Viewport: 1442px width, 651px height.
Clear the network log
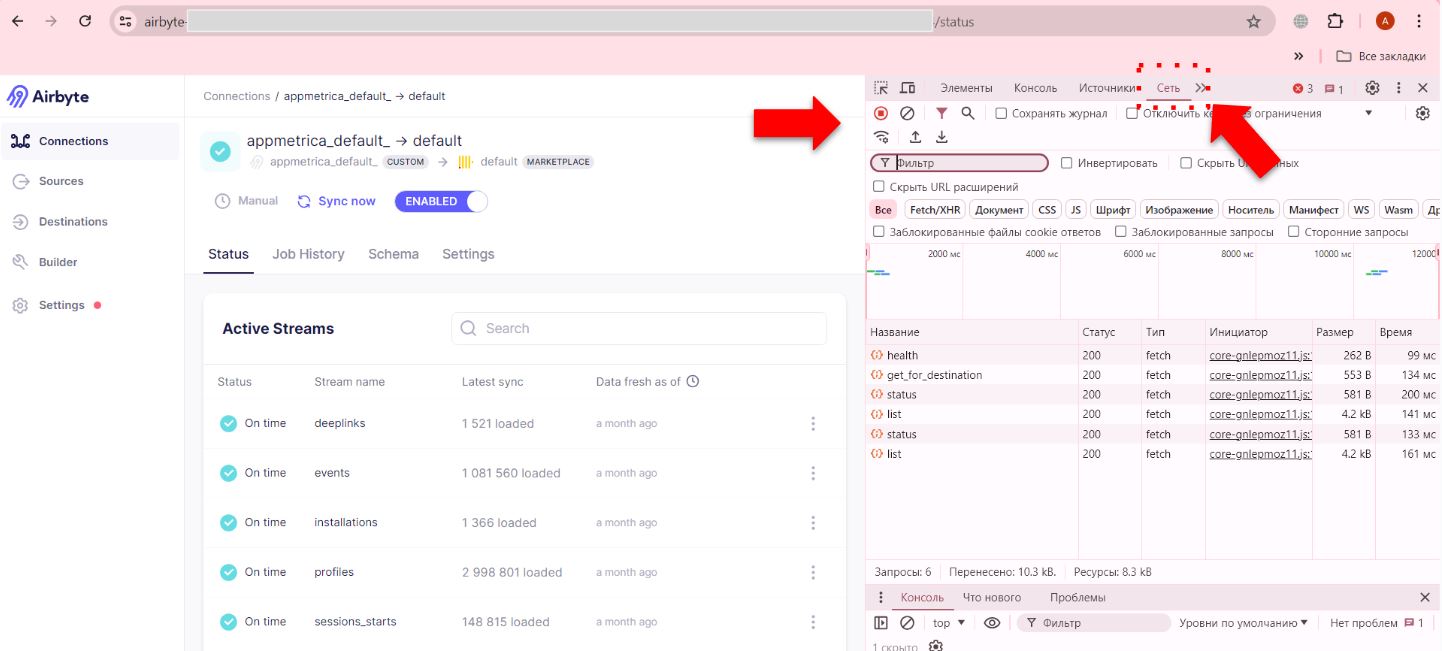coord(907,113)
